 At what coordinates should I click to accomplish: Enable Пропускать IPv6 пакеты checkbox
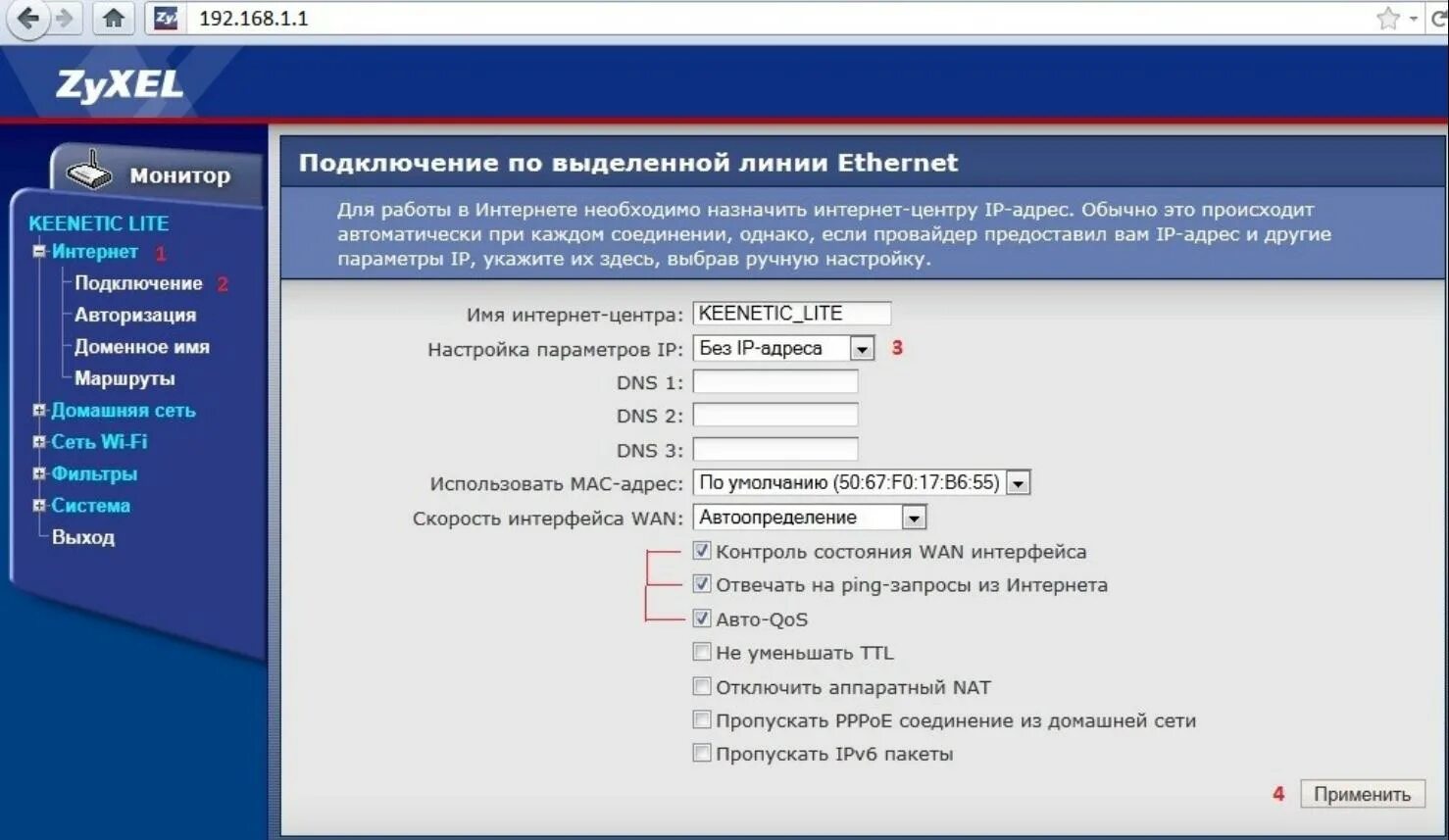tap(702, 754)
